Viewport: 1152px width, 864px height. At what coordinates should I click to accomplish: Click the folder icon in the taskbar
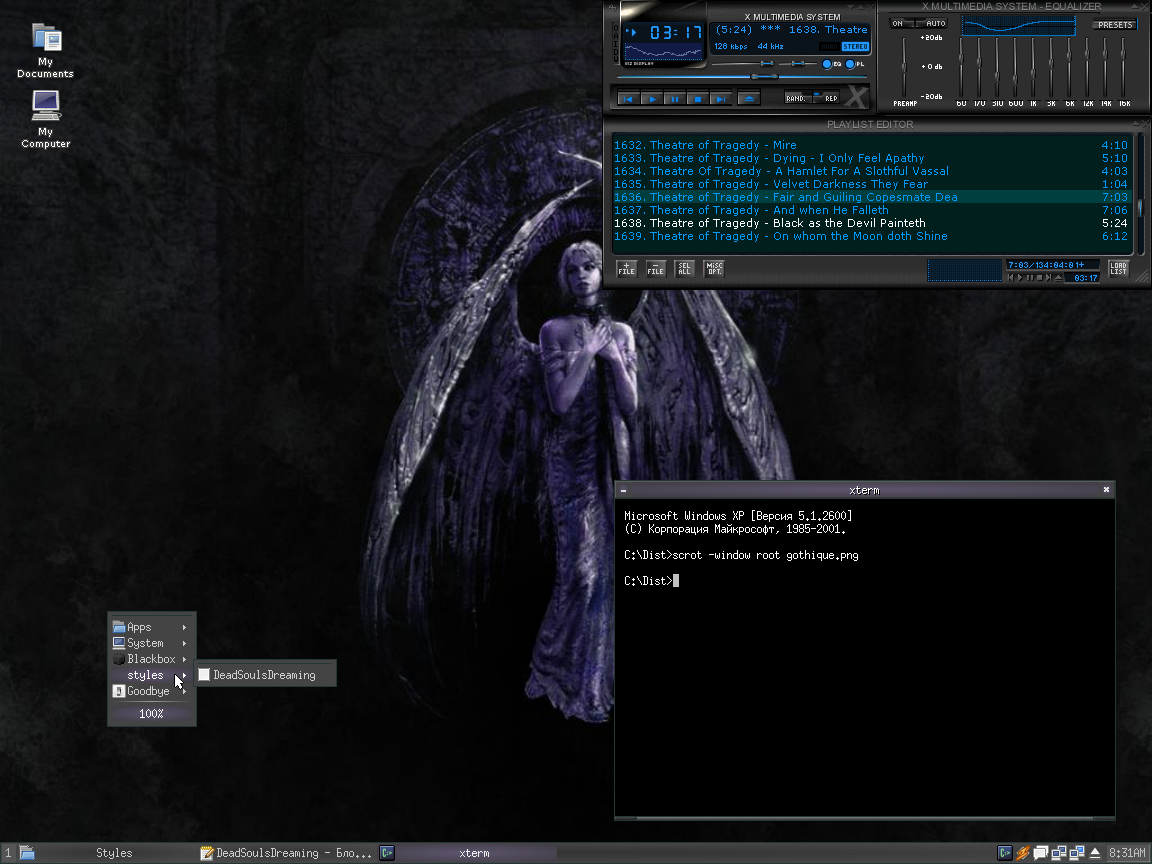27,852
